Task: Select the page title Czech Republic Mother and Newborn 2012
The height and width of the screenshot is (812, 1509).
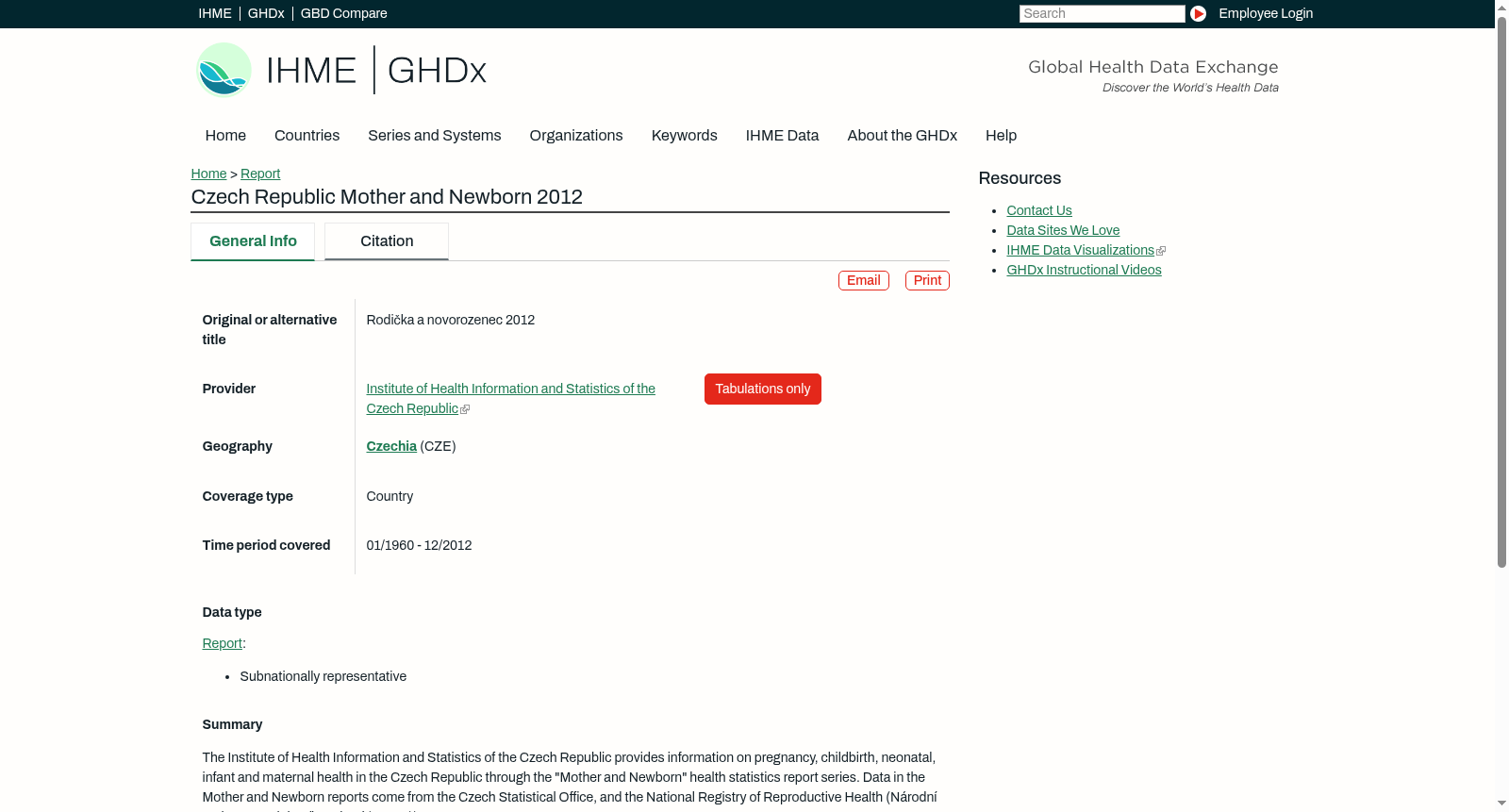Action: tap(387, 197)
